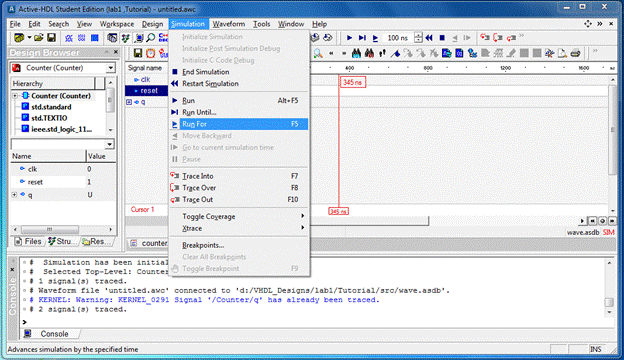This screenshot has height=360, width=624.
Task: Click the solid blue square toolbar icon
Action: 95,38
